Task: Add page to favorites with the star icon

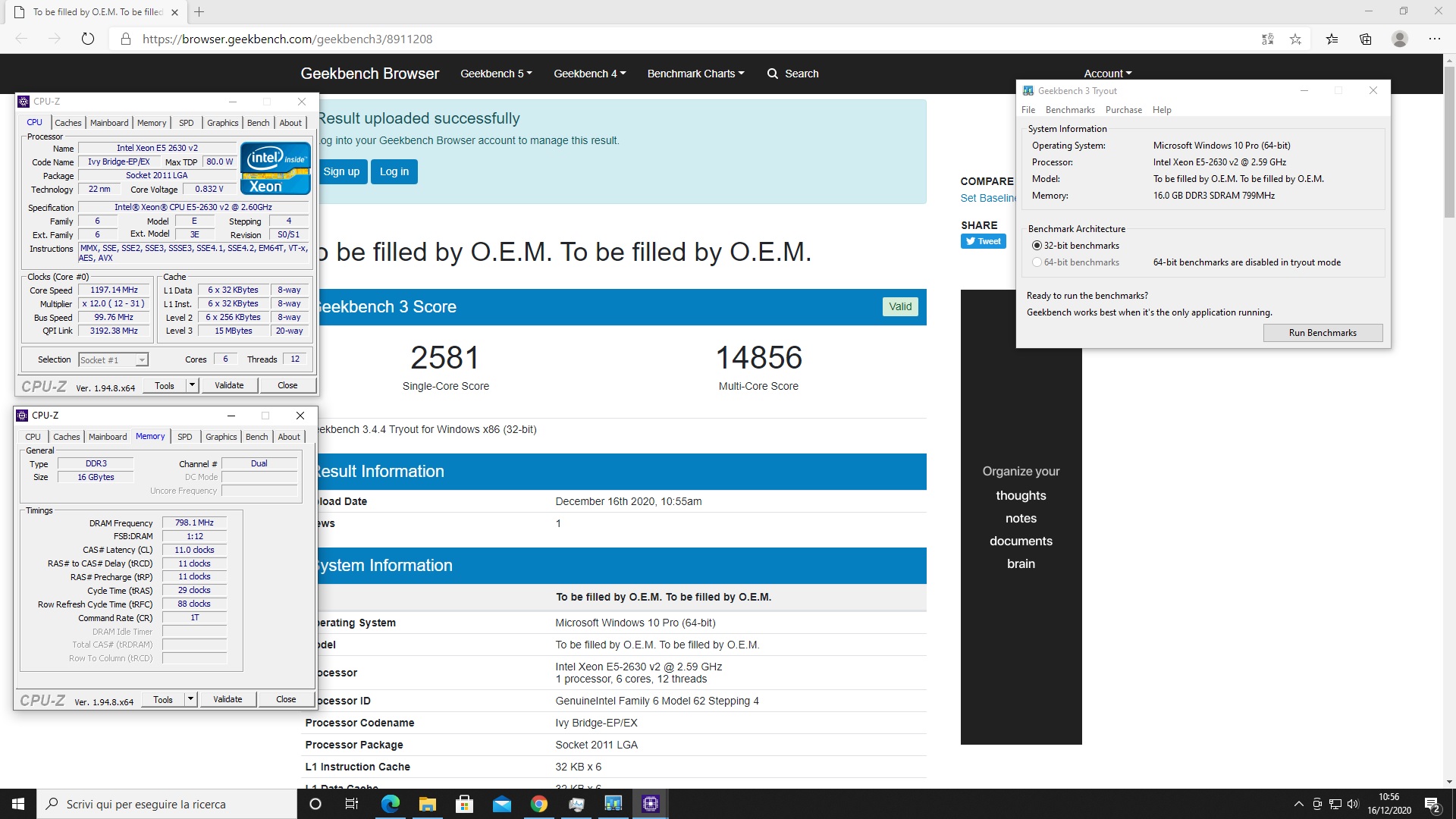Action: [1295, 39]
